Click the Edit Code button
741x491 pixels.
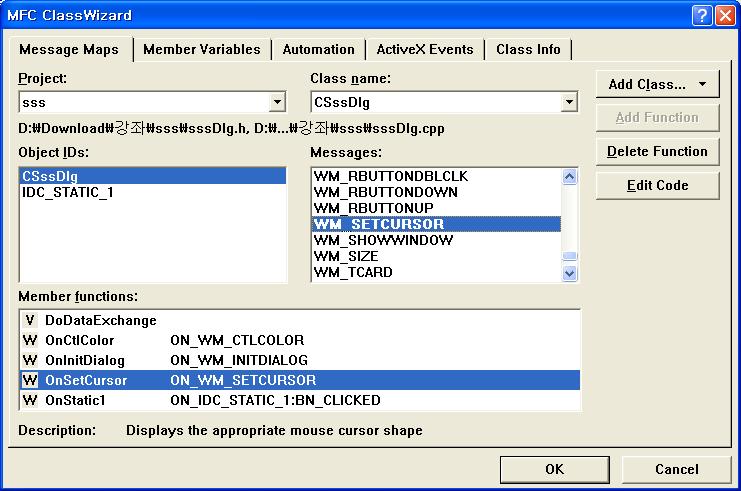pos(657,186)
